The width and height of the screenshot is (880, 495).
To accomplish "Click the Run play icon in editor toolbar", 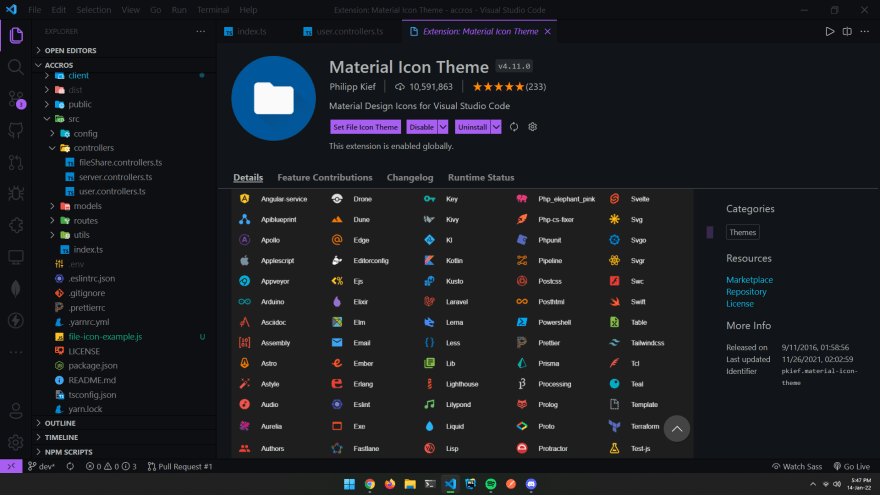I will point(829,31).
